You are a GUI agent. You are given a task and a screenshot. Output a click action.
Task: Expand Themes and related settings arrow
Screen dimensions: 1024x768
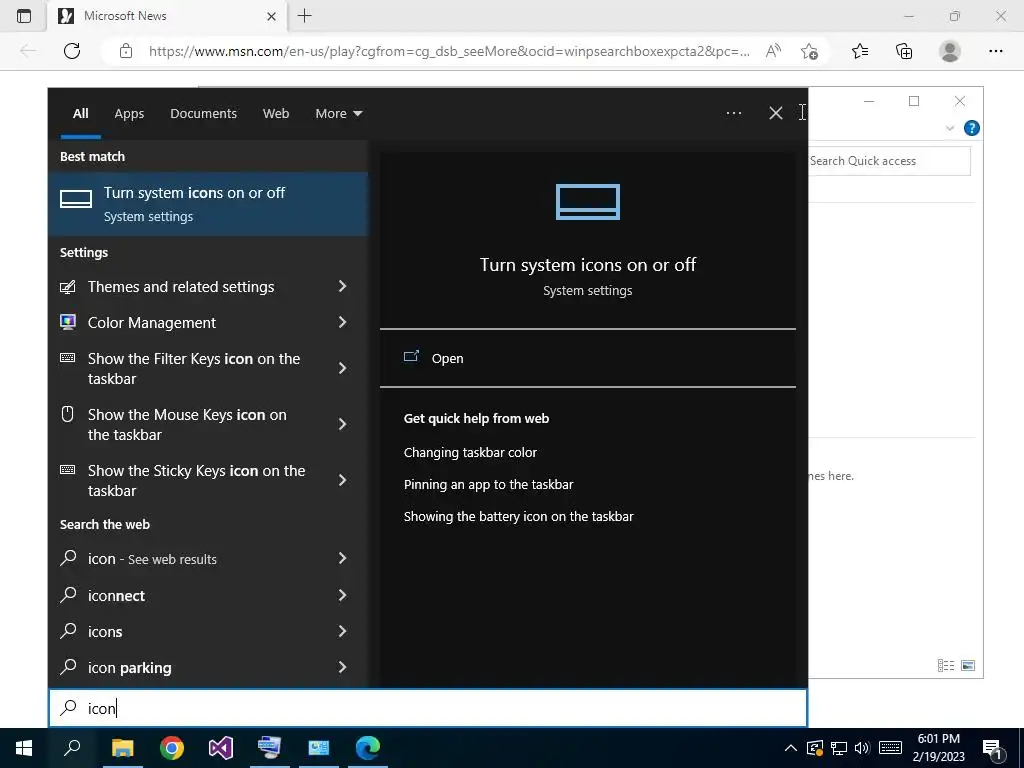point(342,286)
